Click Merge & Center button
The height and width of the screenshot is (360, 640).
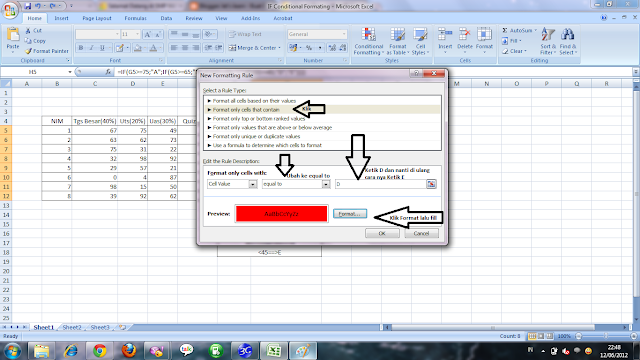[254, 48]
